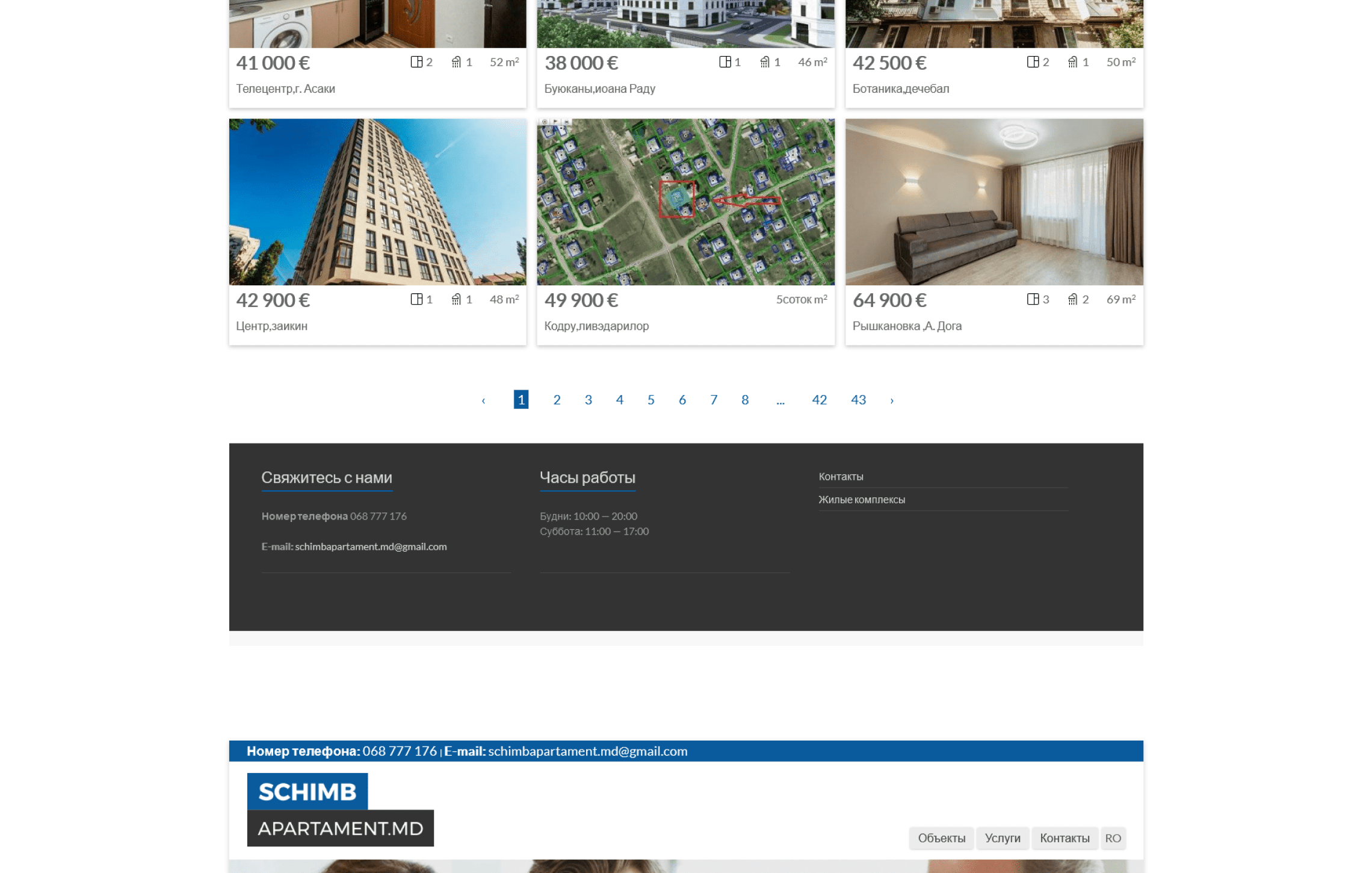This screenshot has height=873, width=1372.
Task: Select the Объекты navigation item
Action: 941,838
